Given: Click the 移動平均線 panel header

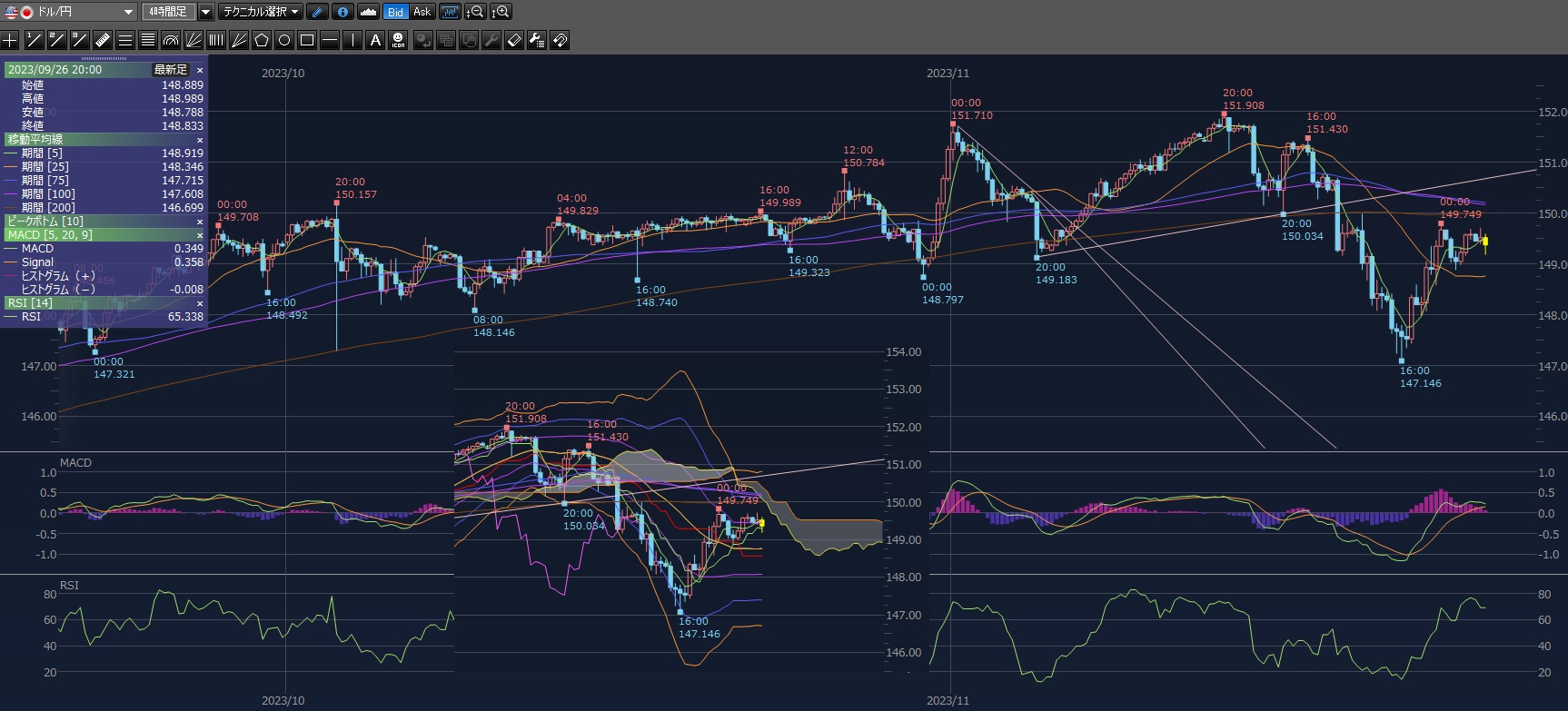Looking at the screenshot, I should [36, 140].
